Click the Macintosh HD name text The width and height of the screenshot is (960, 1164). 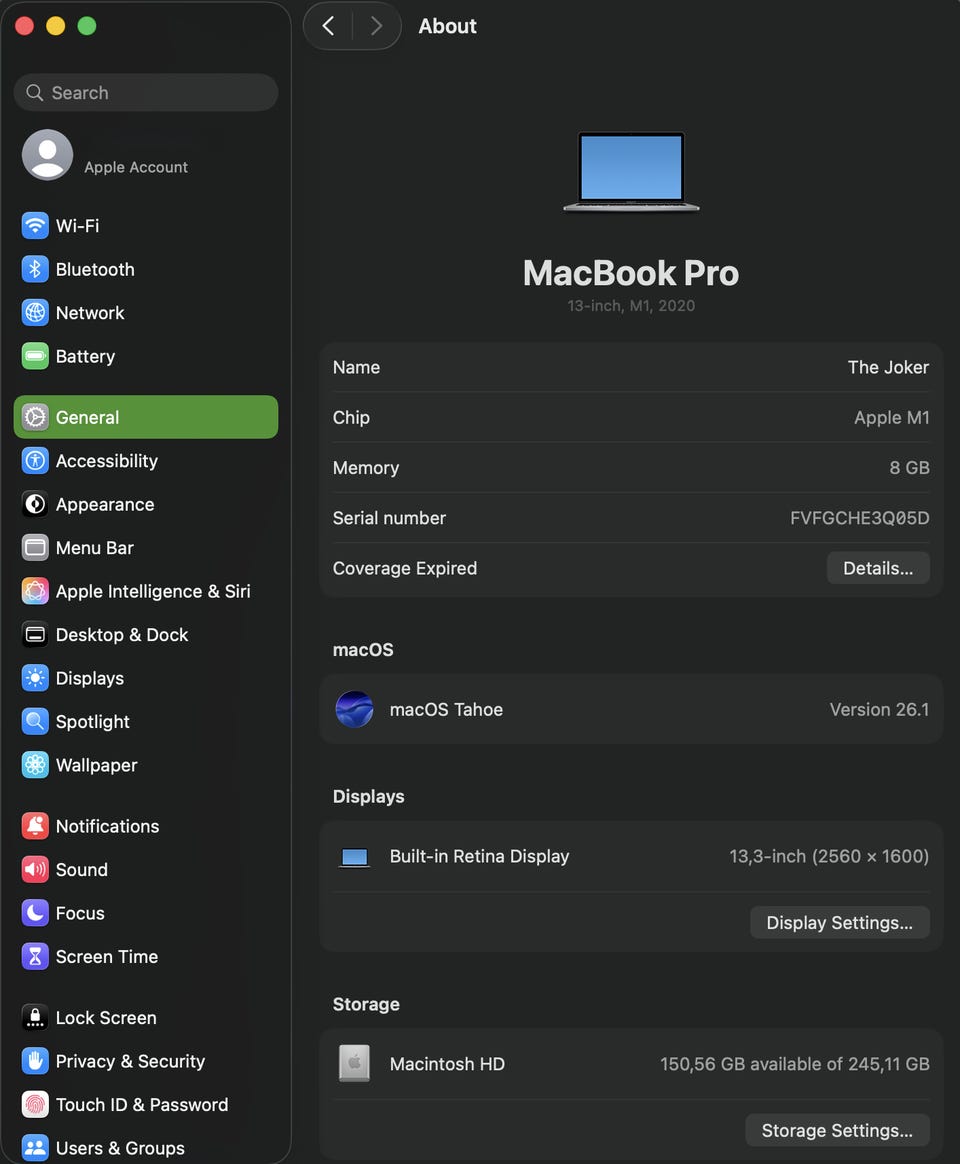coord(447,1064)
